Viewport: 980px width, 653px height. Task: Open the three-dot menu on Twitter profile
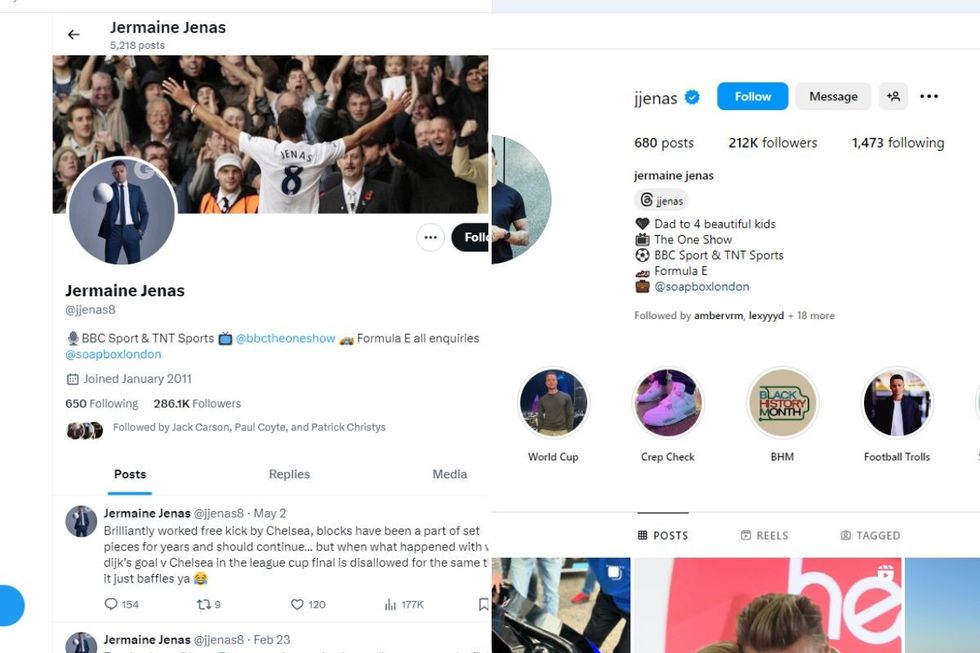tap(431, 237)
